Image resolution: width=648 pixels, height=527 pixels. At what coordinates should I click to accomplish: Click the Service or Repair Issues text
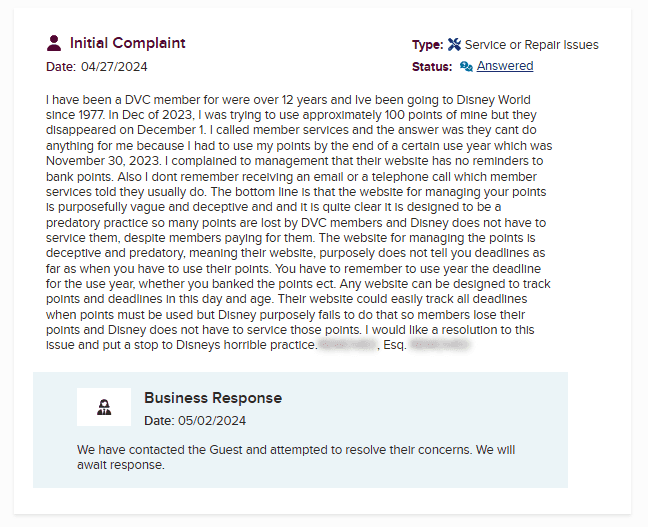(532, 44)
